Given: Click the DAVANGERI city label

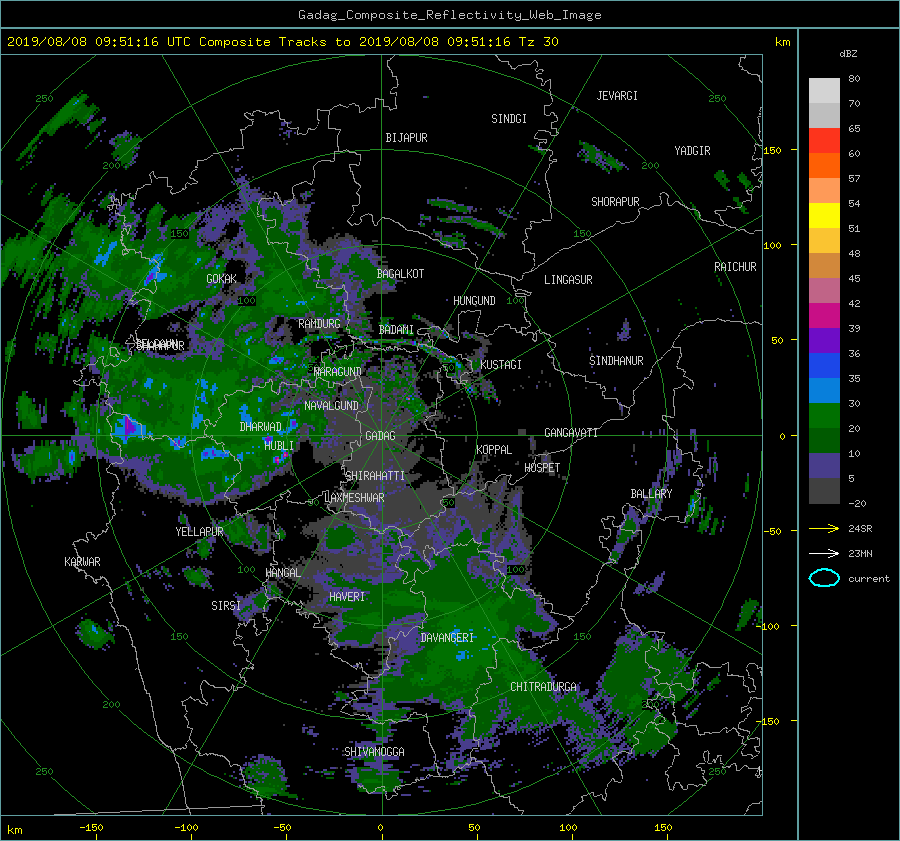Looking at the screenshot, I should [447, 638].
